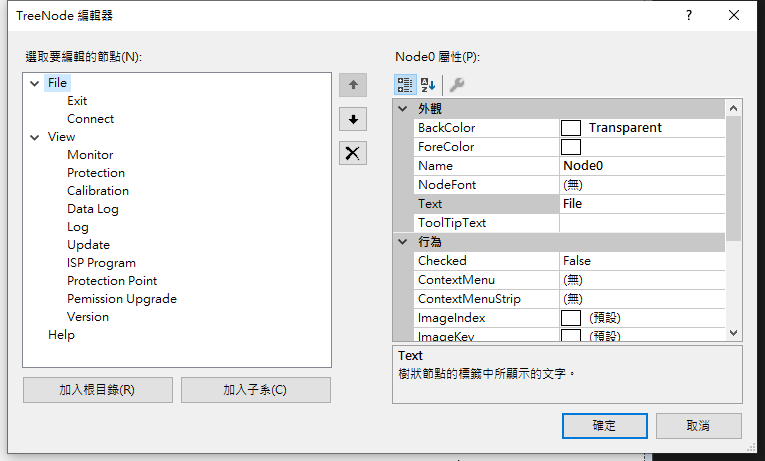The height and width of the screenshot is (461, 765).
Task: Close the TreeNode editor window
Action: point(734,15)
